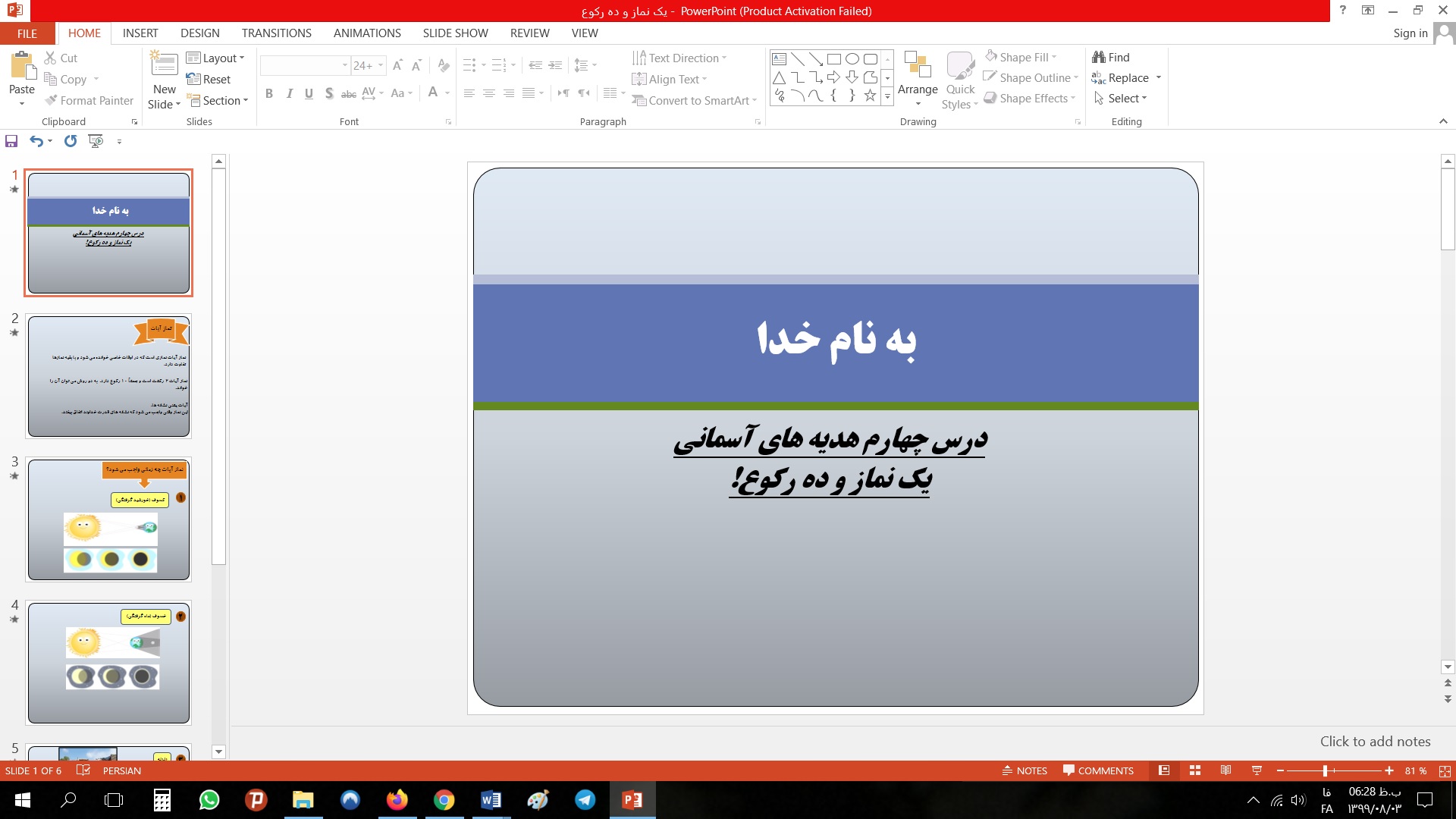Click Fit slide to window icon
The height and width of the screenshot is (819, 1456).
(1445, 770)
